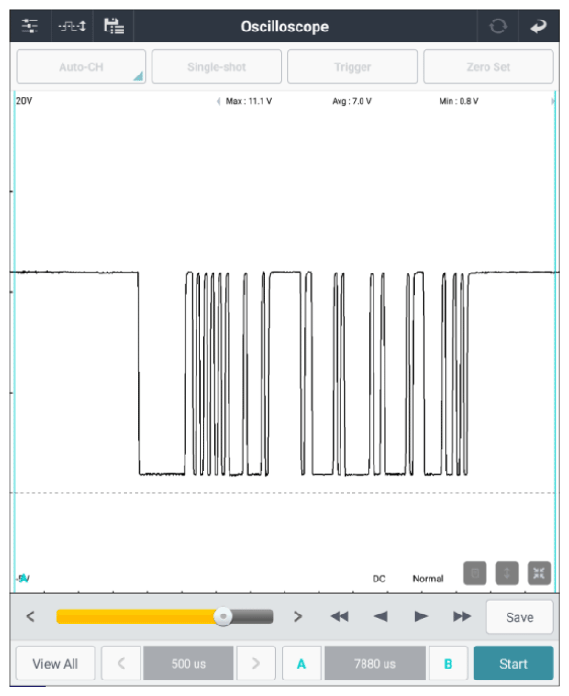569x696 pixels.
Task: Click the vertical arrows icon on the graph
Action: [x=507, y=573]
